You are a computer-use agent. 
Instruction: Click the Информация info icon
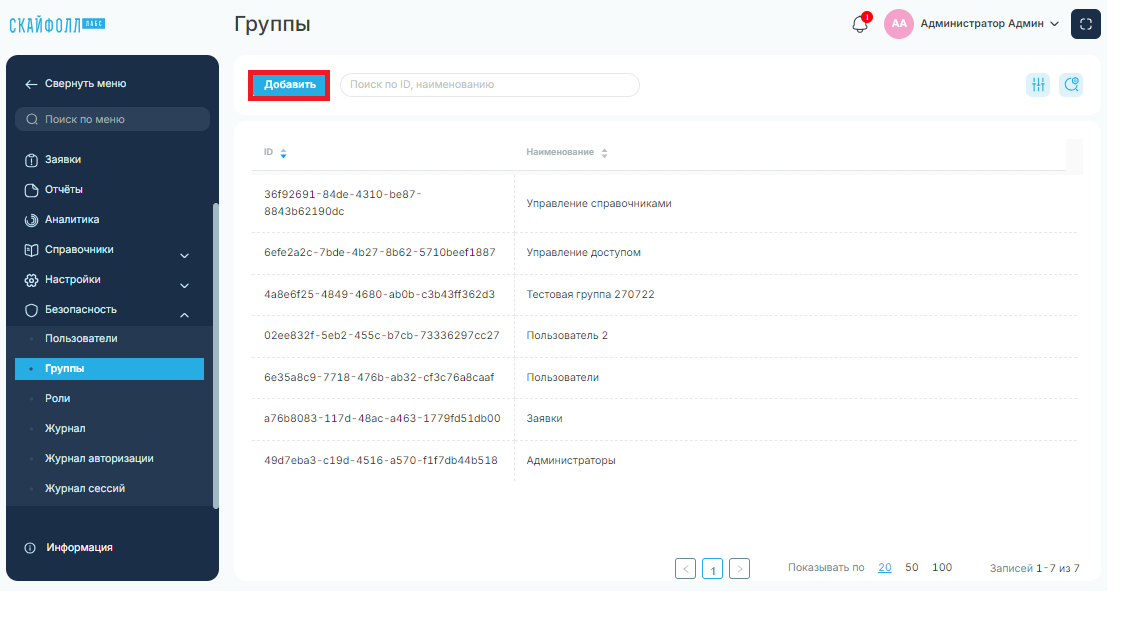click(x=30, y=548)
